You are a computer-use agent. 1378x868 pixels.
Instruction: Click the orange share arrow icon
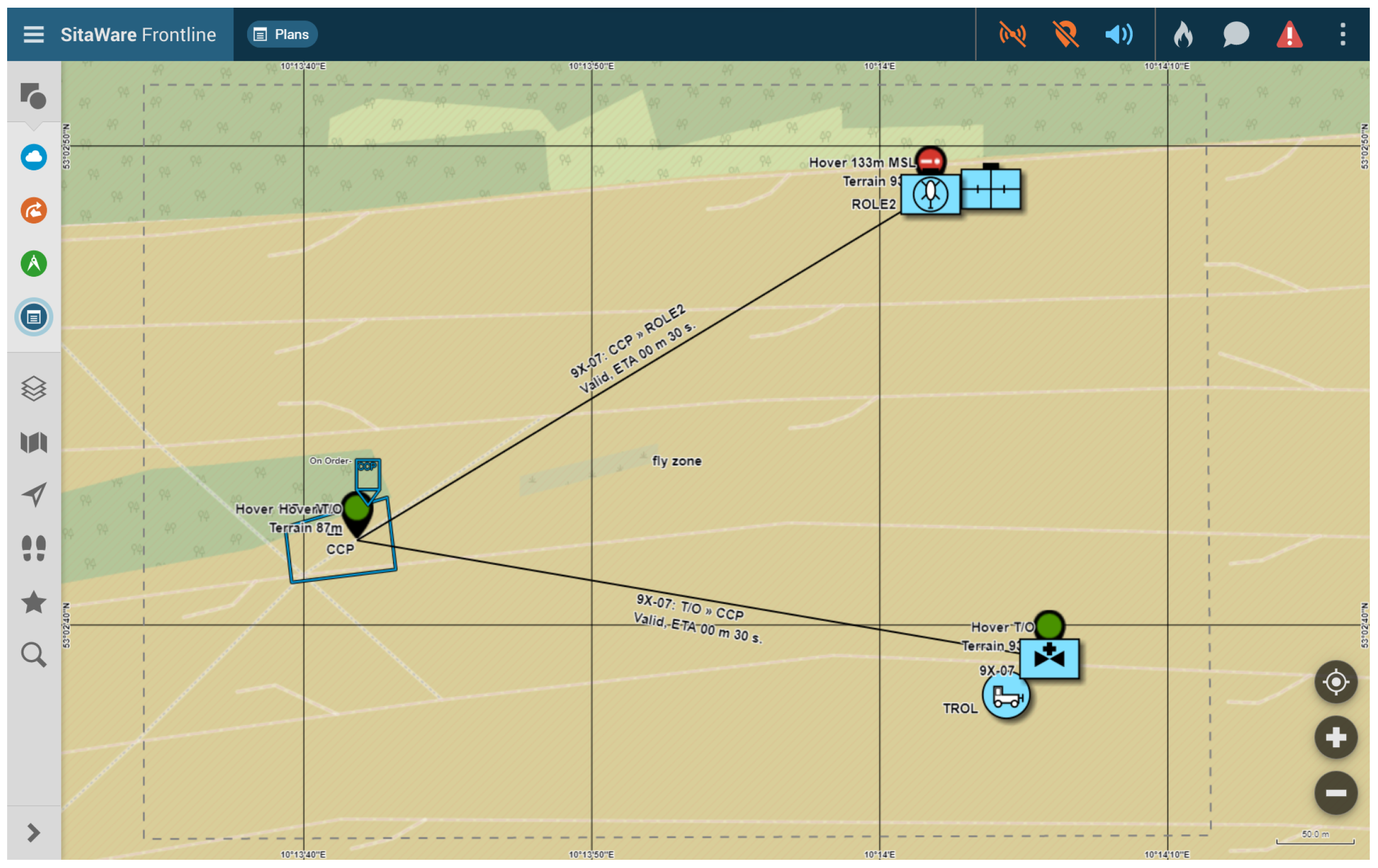33,210
